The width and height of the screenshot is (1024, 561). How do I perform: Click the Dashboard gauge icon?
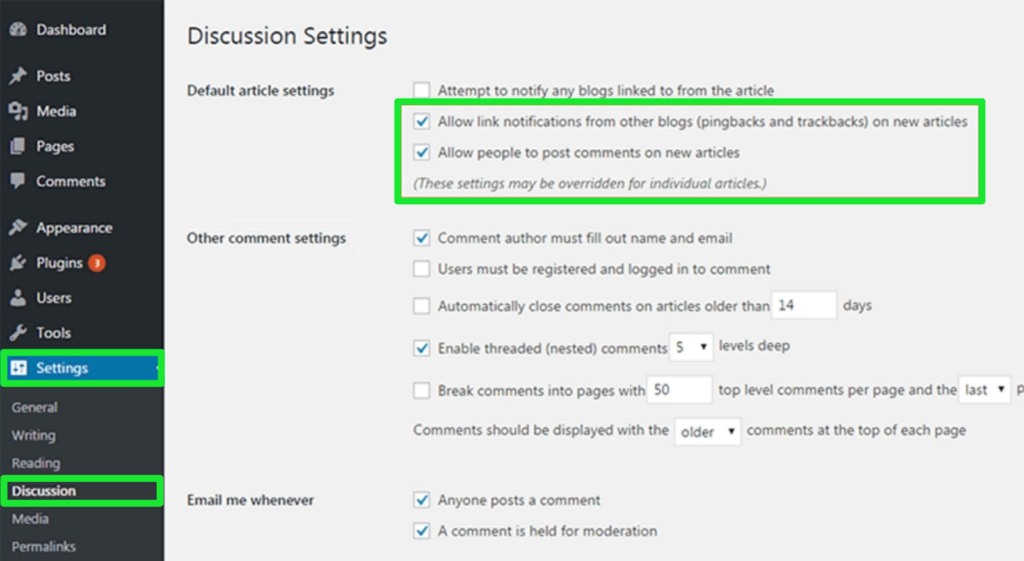point(17,30)
